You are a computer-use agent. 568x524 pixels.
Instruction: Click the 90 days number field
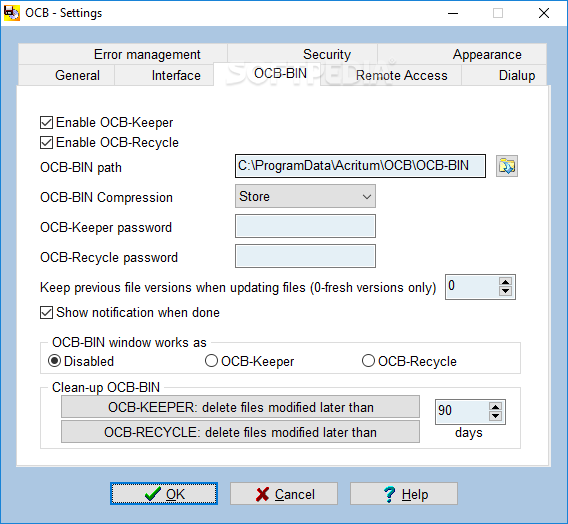coord(462,411)
